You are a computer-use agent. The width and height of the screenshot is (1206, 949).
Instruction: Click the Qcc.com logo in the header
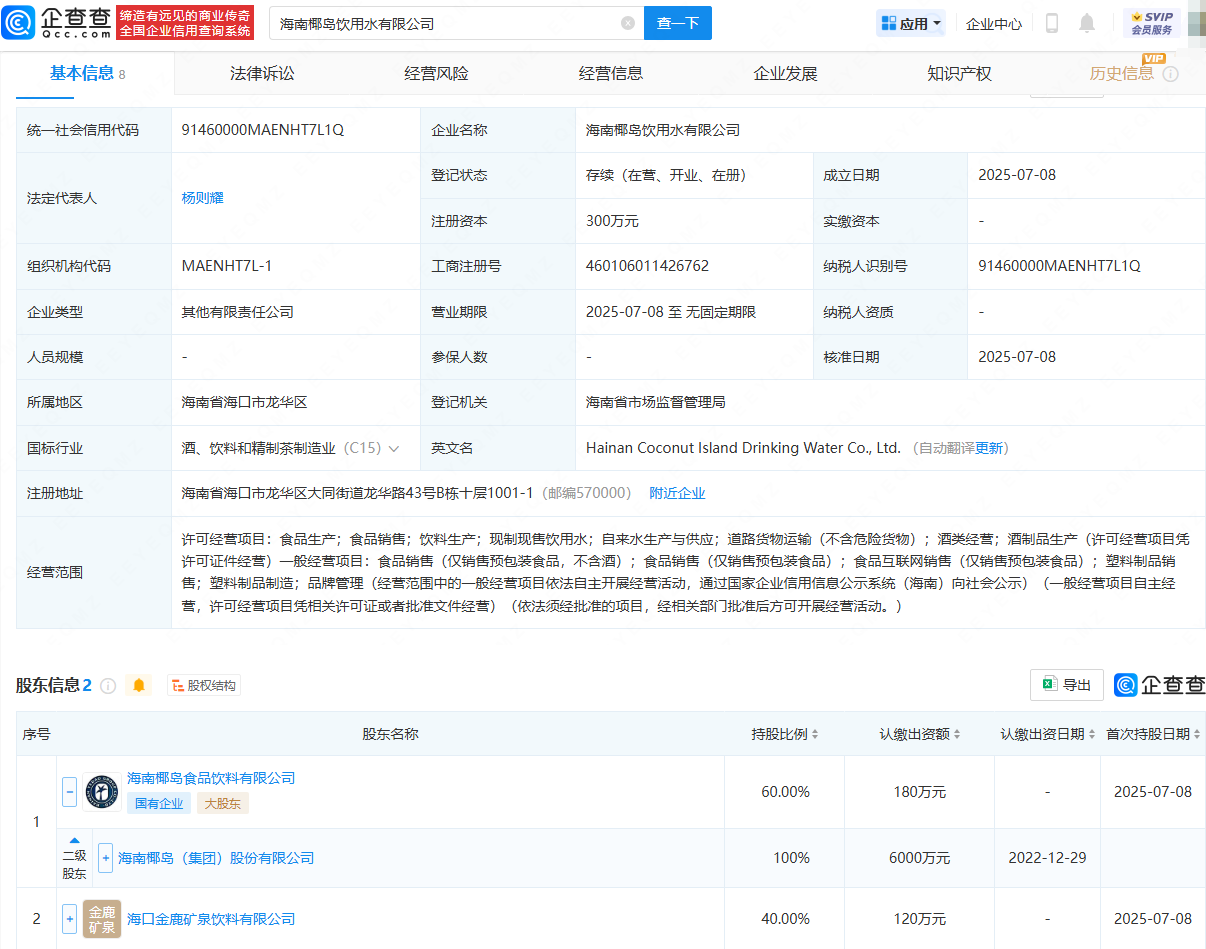pos(57,22)
